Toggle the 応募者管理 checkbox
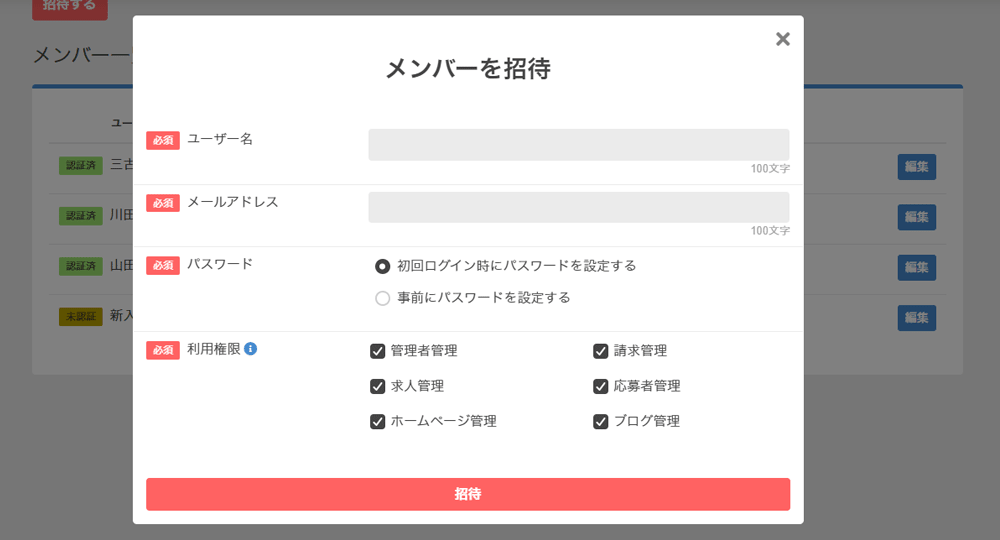Viewport: 1000px width, 540px height. (x=601, y=386)
